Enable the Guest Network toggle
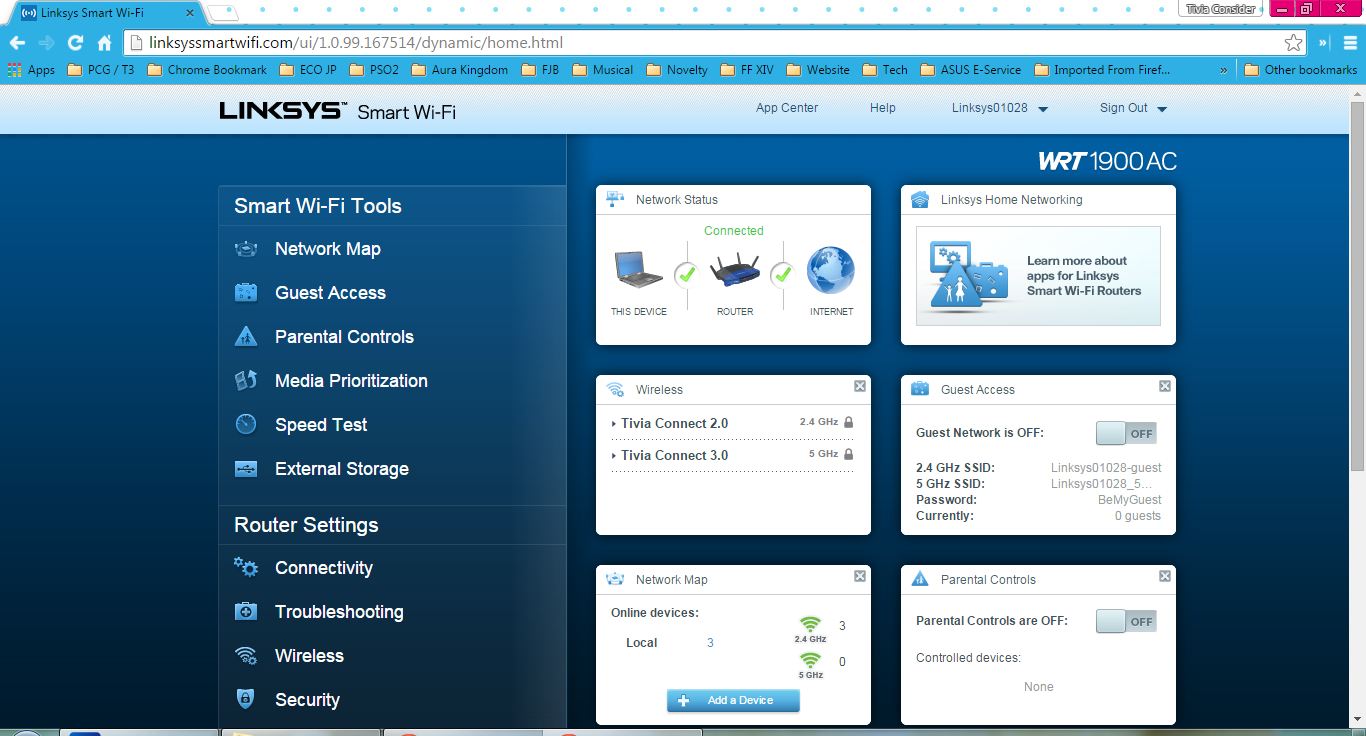 click(1126, 433)
